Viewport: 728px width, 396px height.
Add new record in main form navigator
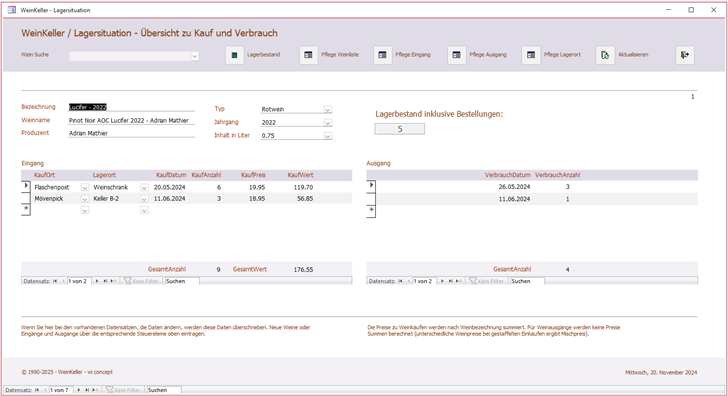tap(95, 390)
